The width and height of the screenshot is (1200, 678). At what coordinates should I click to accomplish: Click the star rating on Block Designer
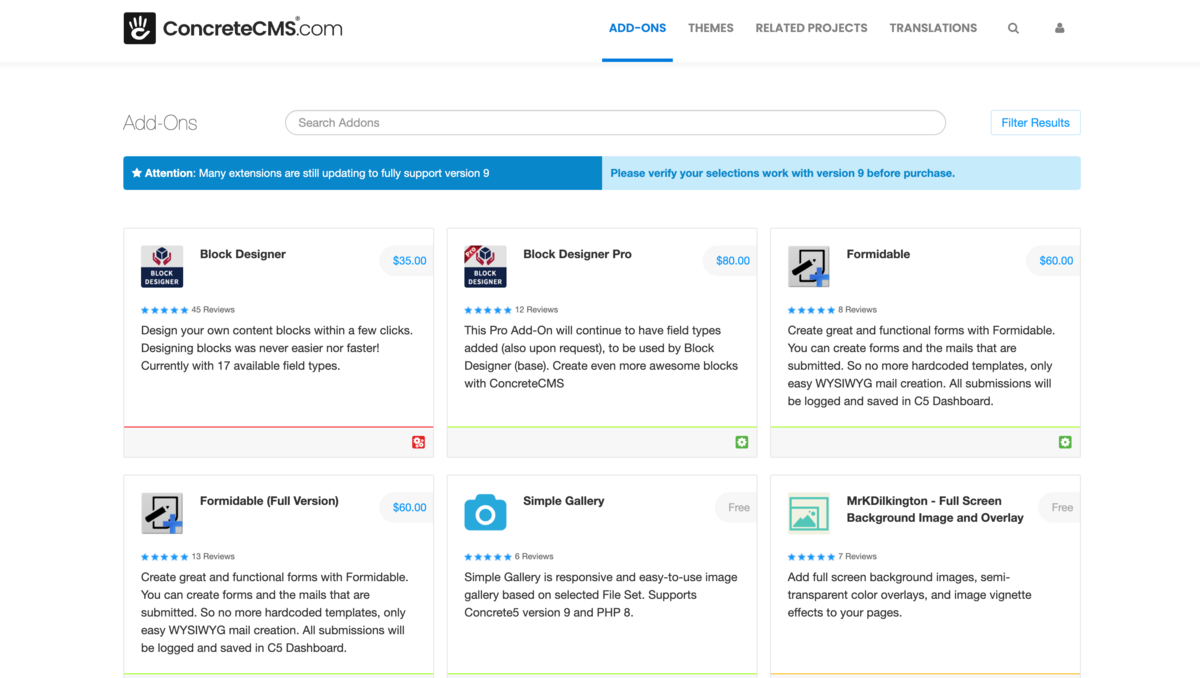pos(164,310)
